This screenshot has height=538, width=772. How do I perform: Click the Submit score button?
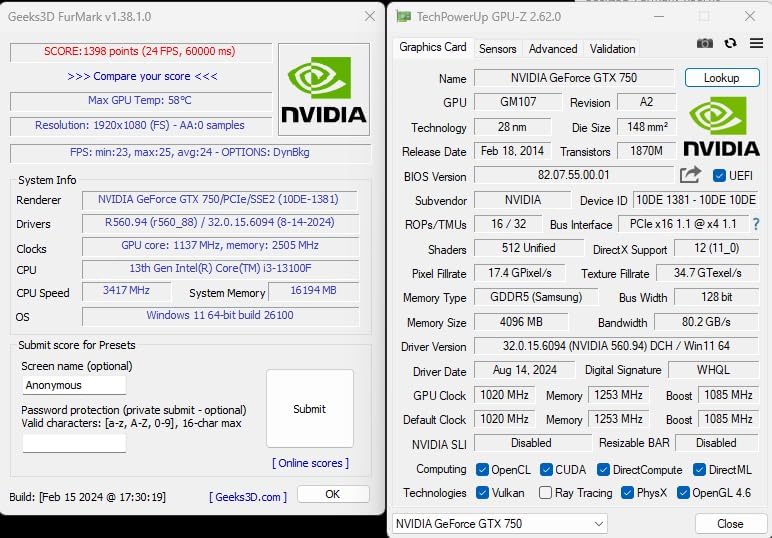click(x=310, y=409)
